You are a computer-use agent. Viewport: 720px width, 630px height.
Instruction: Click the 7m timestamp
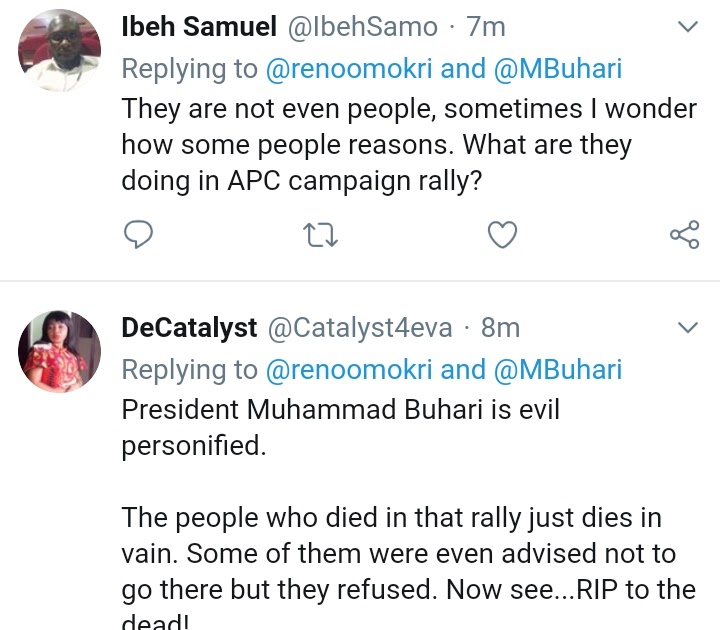(486, 28)
